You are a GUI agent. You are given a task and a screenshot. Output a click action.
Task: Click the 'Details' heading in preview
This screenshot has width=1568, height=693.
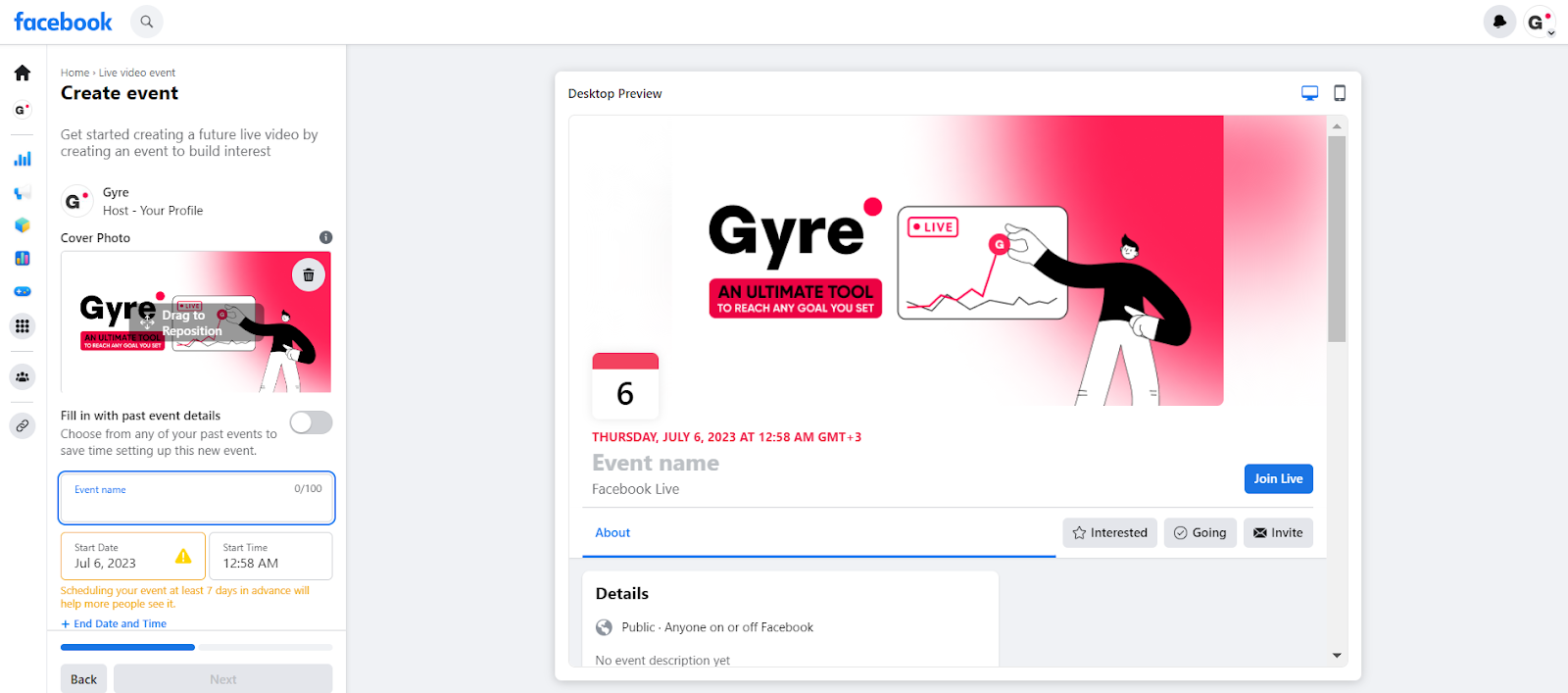tap(622, 593)
